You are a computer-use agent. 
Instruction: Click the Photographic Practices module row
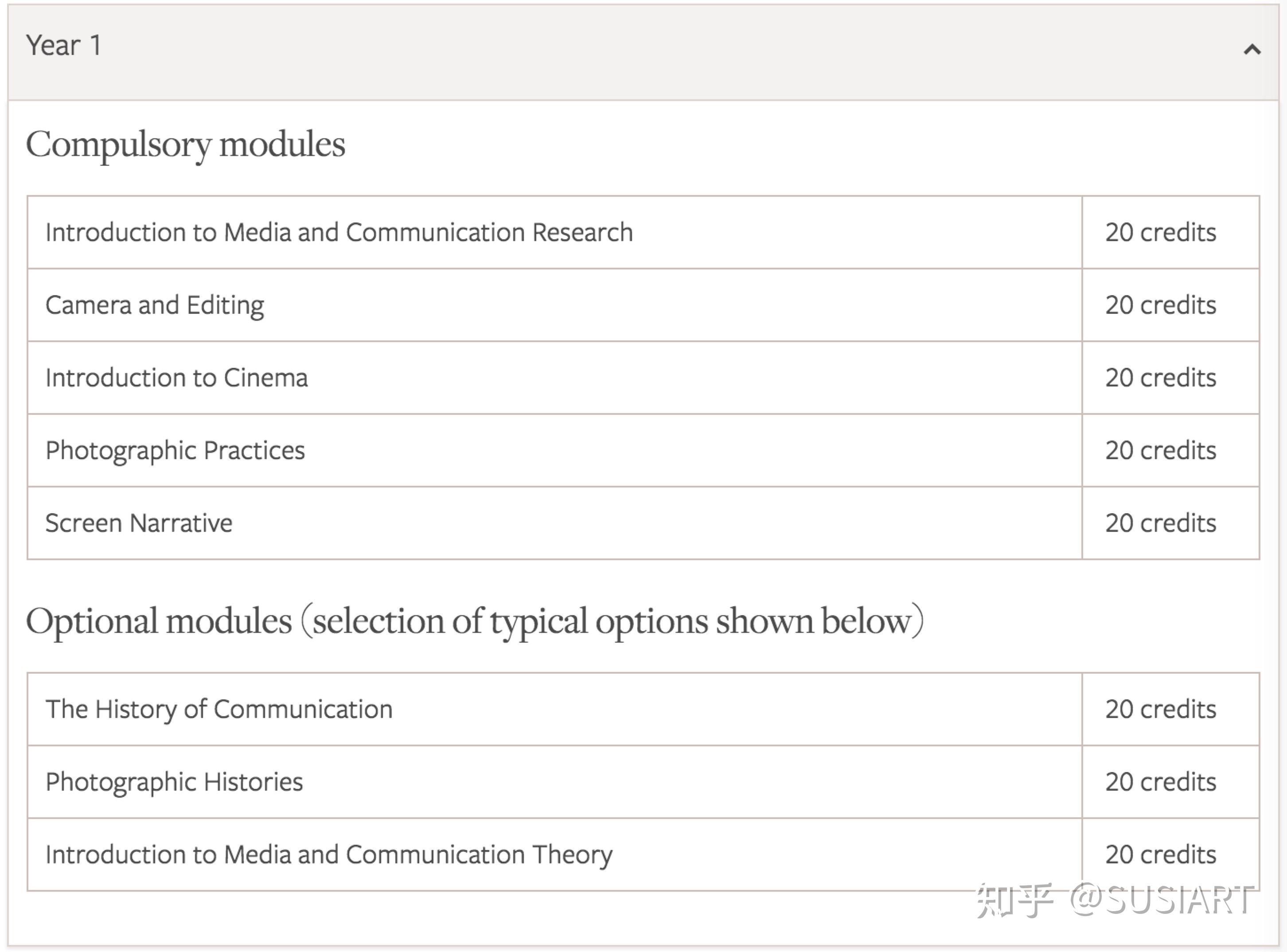coord(175,451)
